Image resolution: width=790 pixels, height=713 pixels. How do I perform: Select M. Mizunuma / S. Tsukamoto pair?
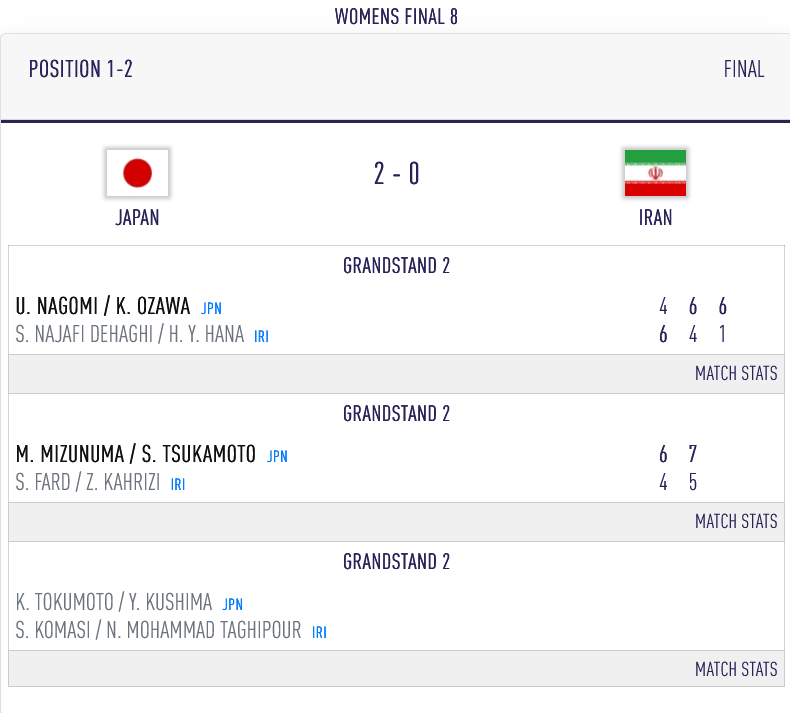[x=136, y=454]
